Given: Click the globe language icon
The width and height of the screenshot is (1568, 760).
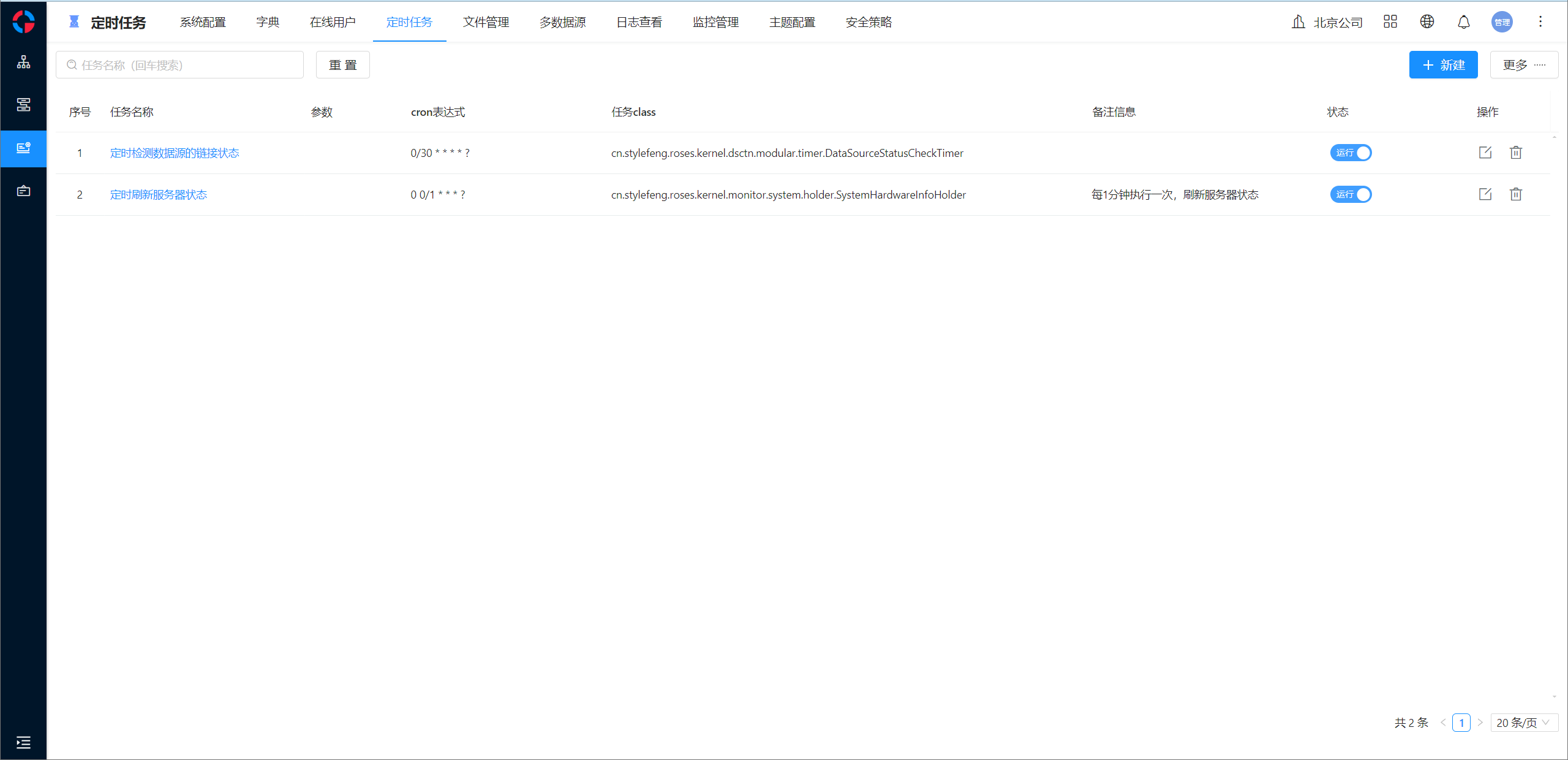Looking at the screenshot, I should pyautogui.click(x=1427, y=22).
